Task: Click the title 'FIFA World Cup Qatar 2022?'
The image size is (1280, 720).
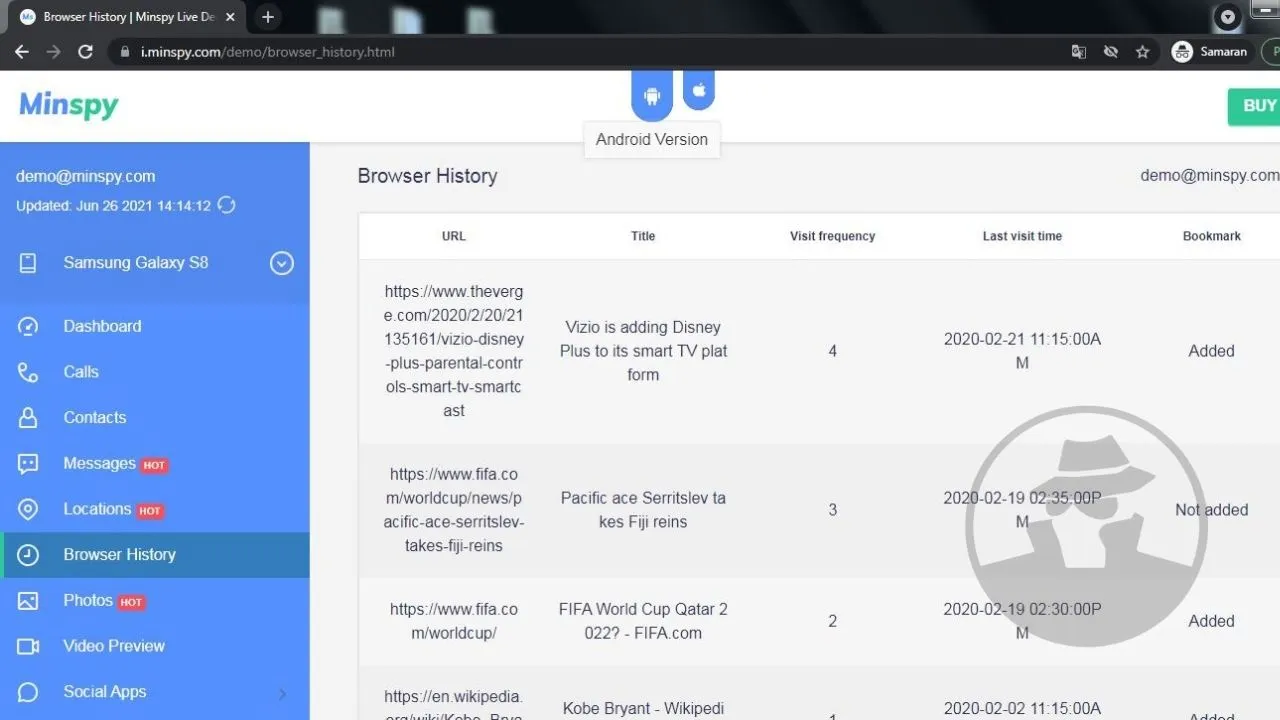Action: (x=643, y=621)
